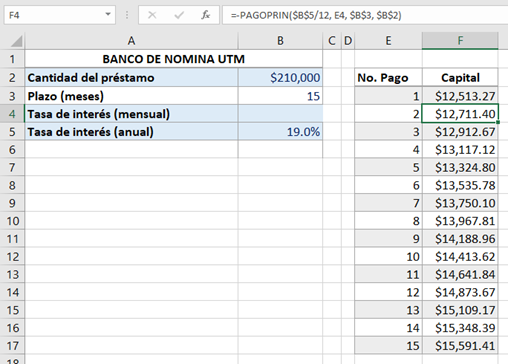The image size is (508, 364).
Task: Select column F header
Action: coord(460,41)
